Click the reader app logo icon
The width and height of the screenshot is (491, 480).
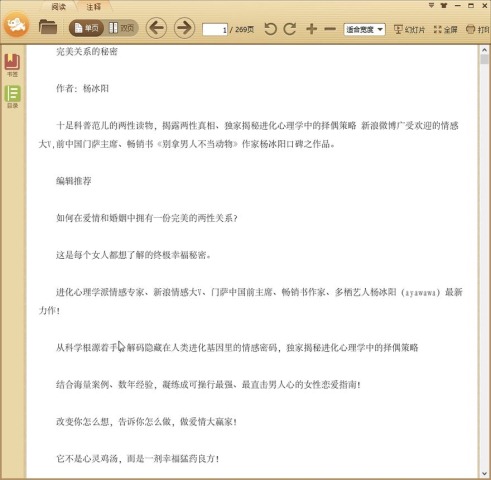[16, 25]
